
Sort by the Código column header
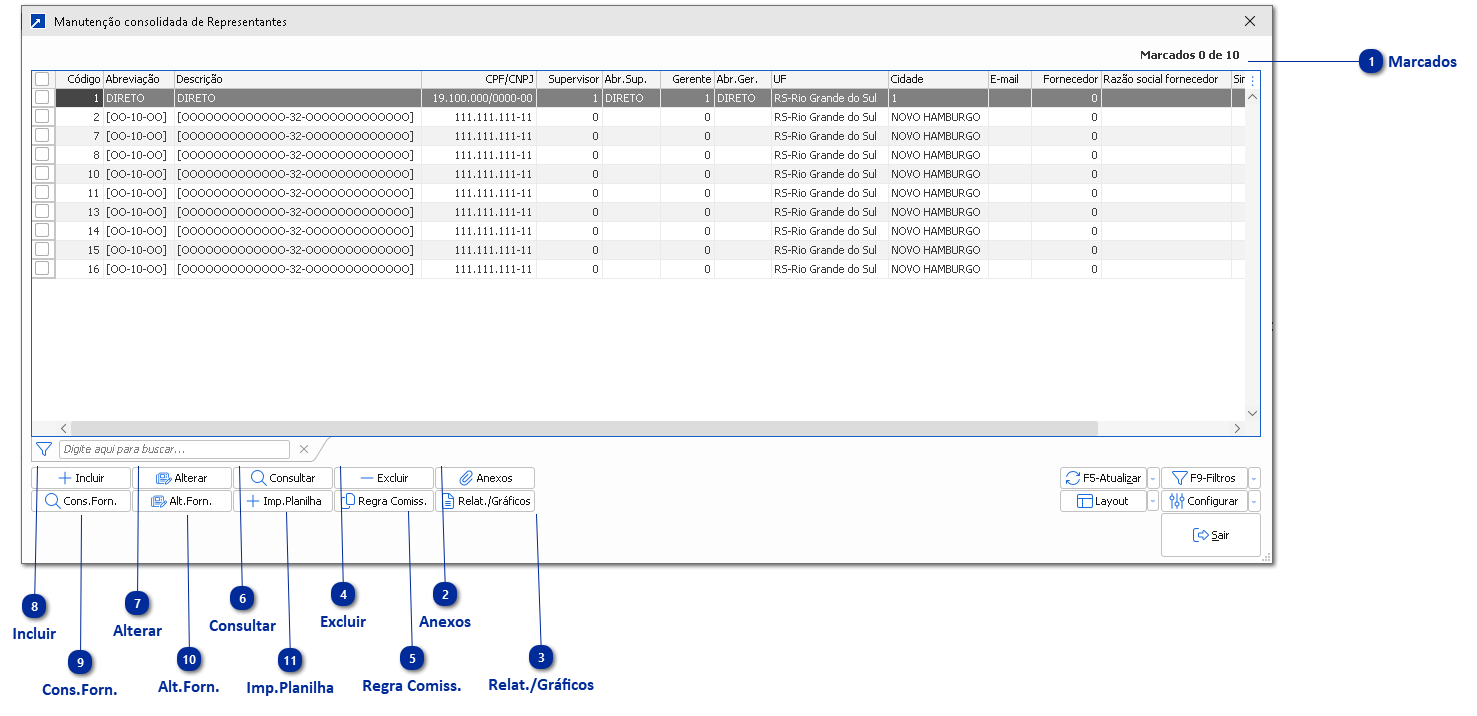point(79,79)
